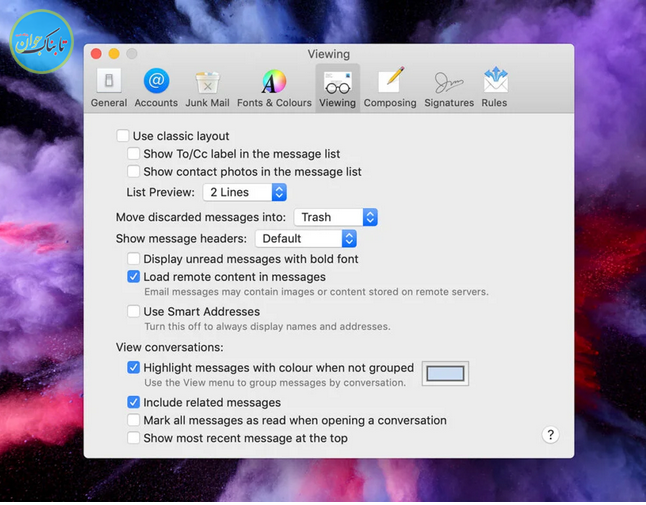Click the help question mark button
The width and height of the screenshot is (646, 505).
tap(550, 434)
